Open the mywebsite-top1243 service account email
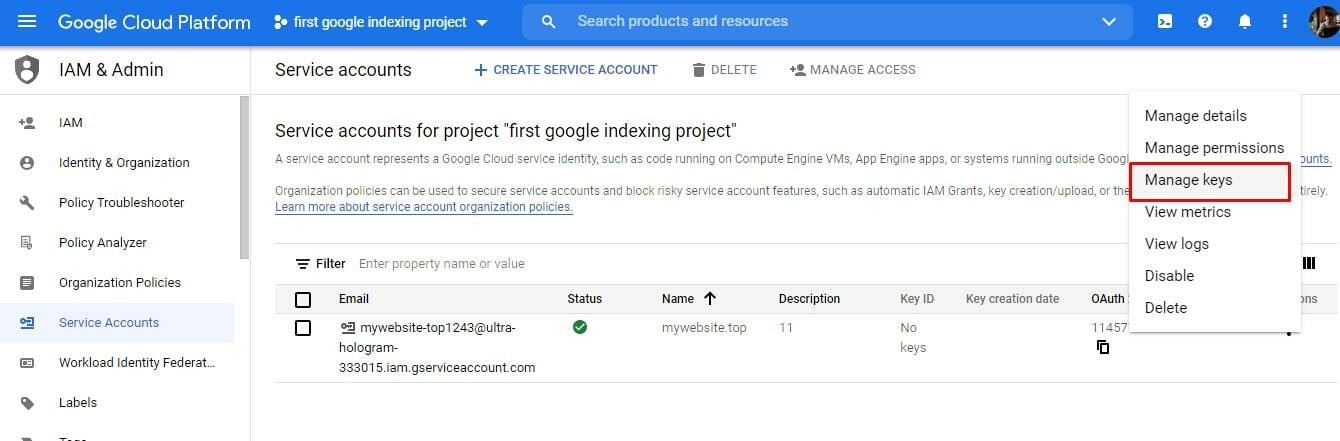Screen dimensions: 1340x441 coord(437,348)
